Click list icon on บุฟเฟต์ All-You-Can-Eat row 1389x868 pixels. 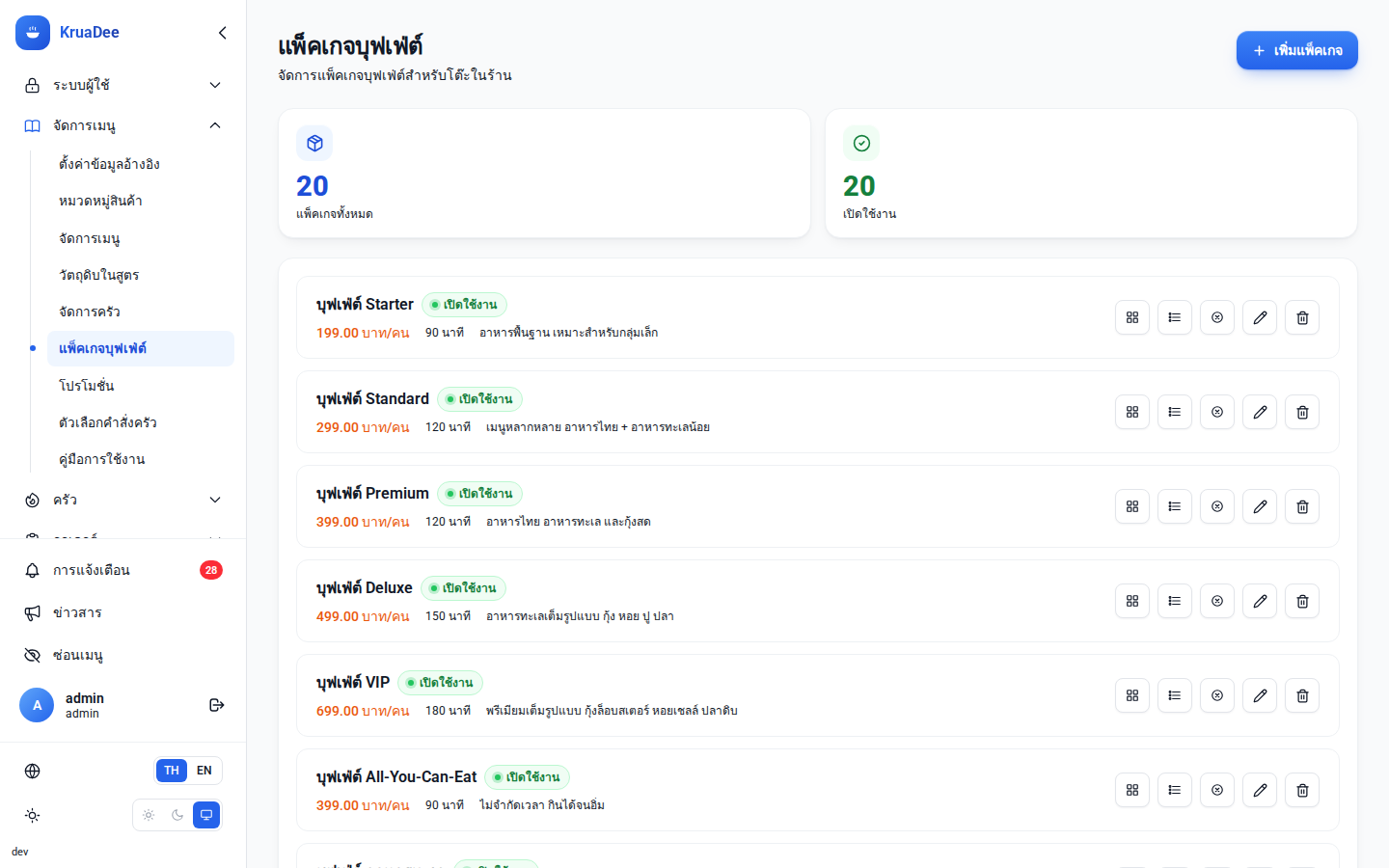tap(1175, 790)
